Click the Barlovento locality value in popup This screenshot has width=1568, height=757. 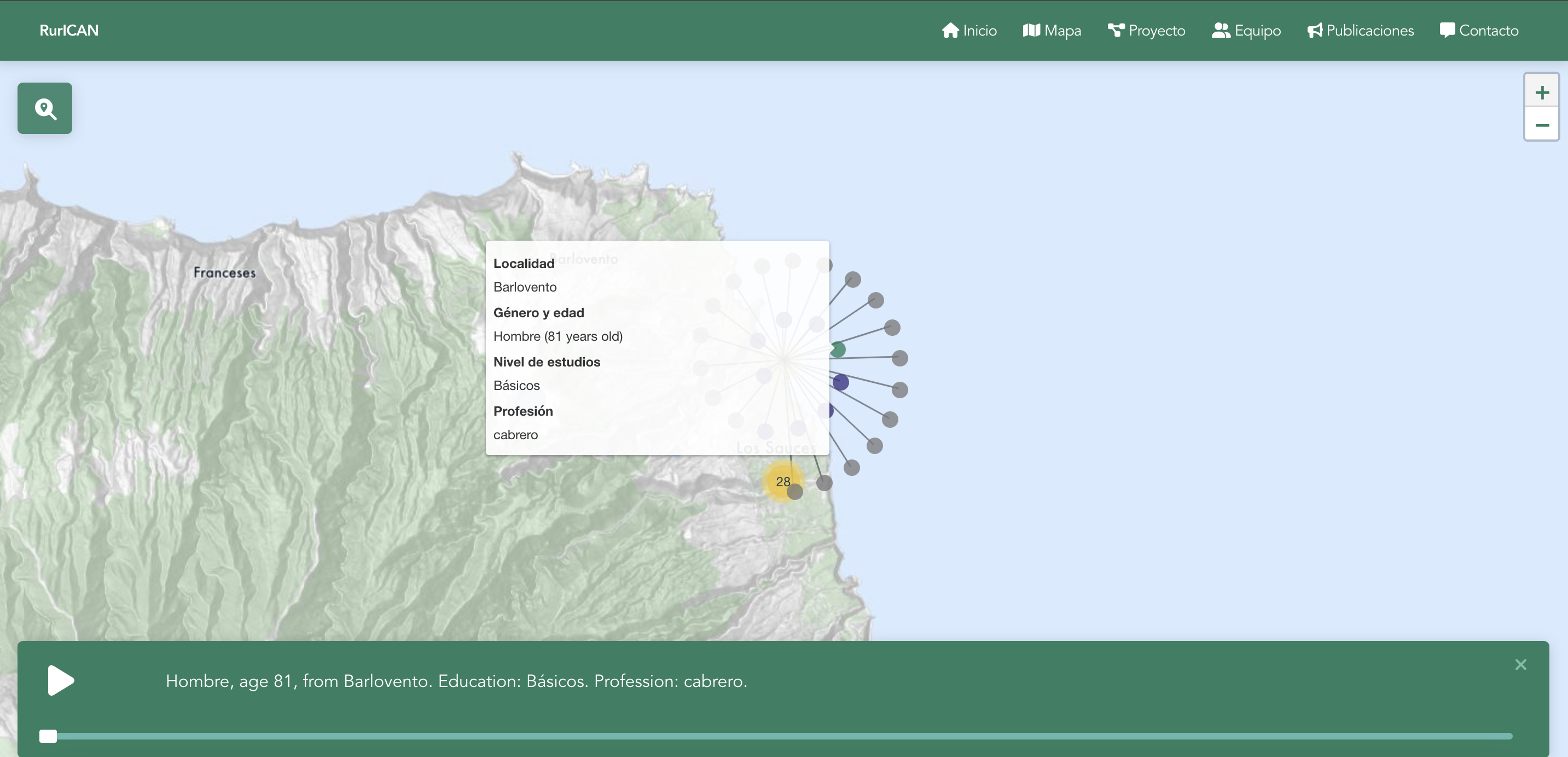click(525, 287)
